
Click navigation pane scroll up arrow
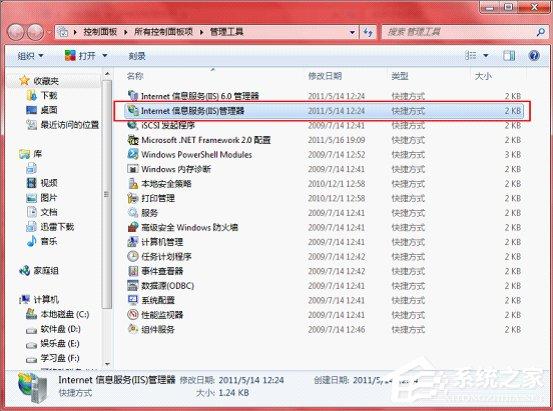coord(107,74)
